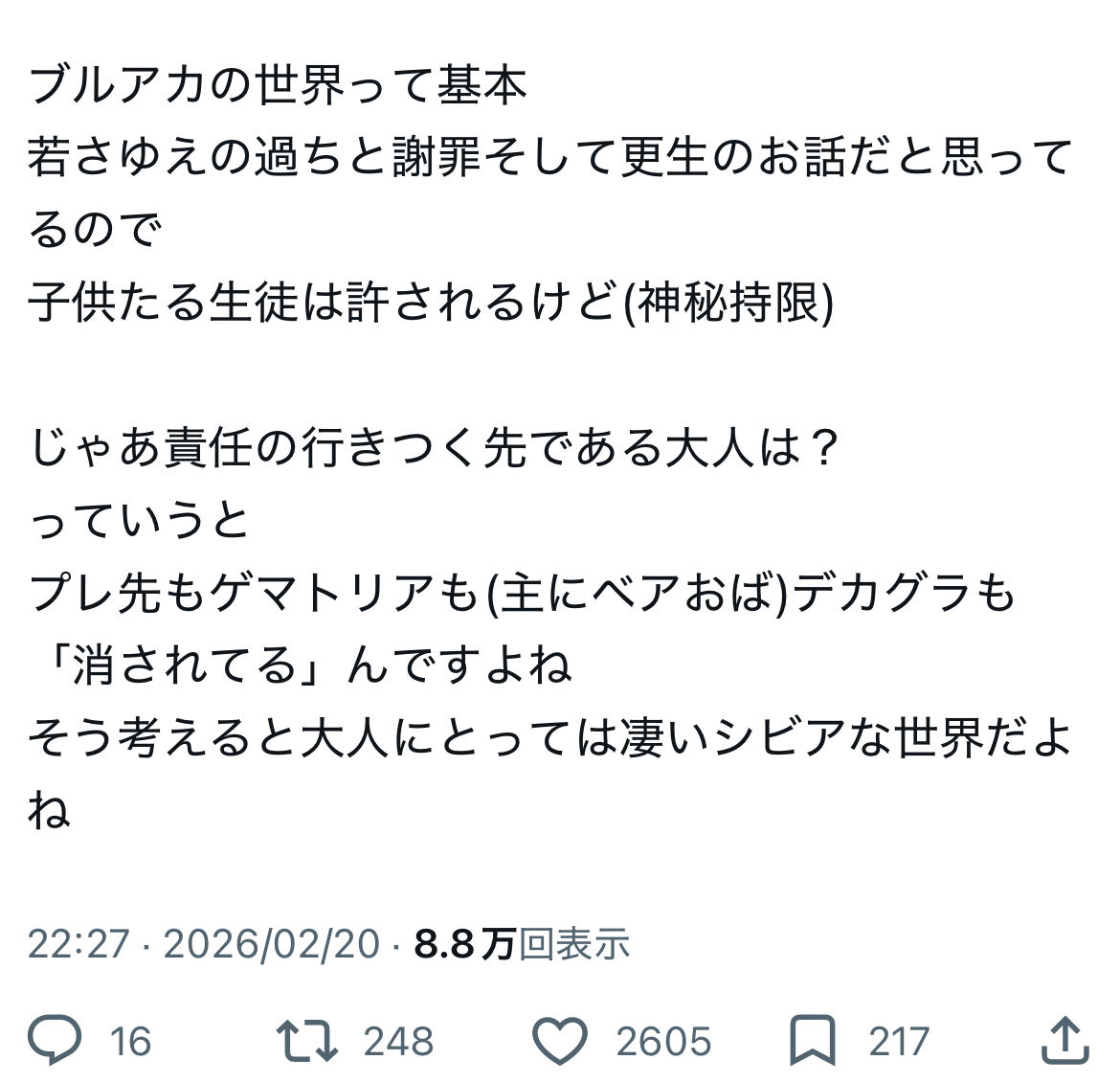Viewport: 1120px width, 1082px height.
Task: Like the post with the heart icon
Action: (x=558, y=1040)
